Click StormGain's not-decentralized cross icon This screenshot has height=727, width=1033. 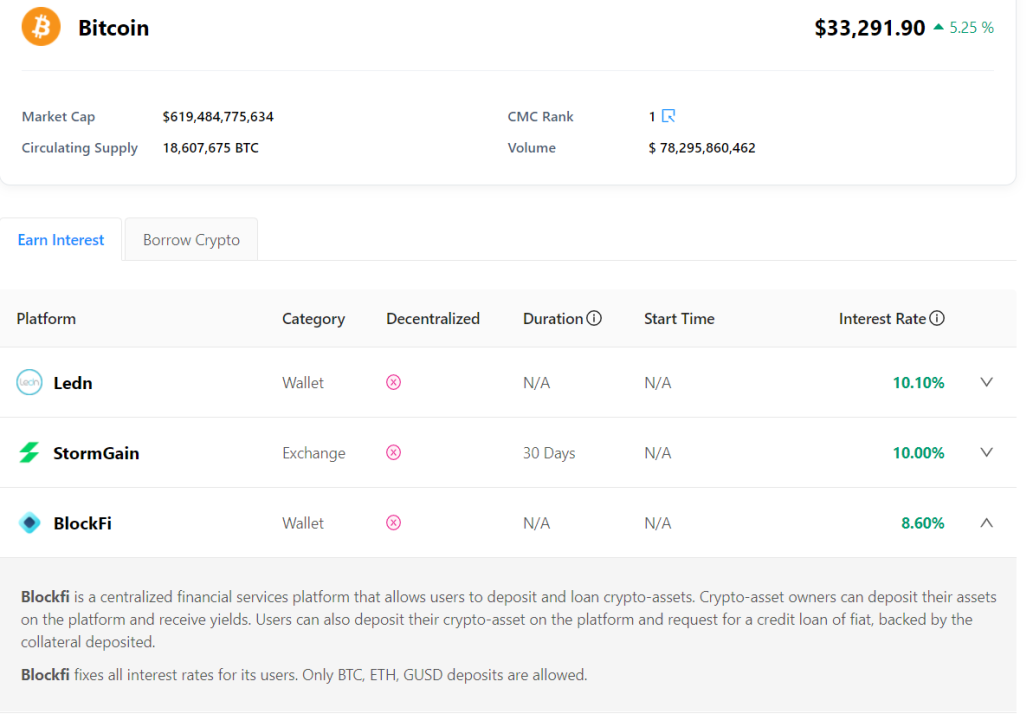click(393, 452)
